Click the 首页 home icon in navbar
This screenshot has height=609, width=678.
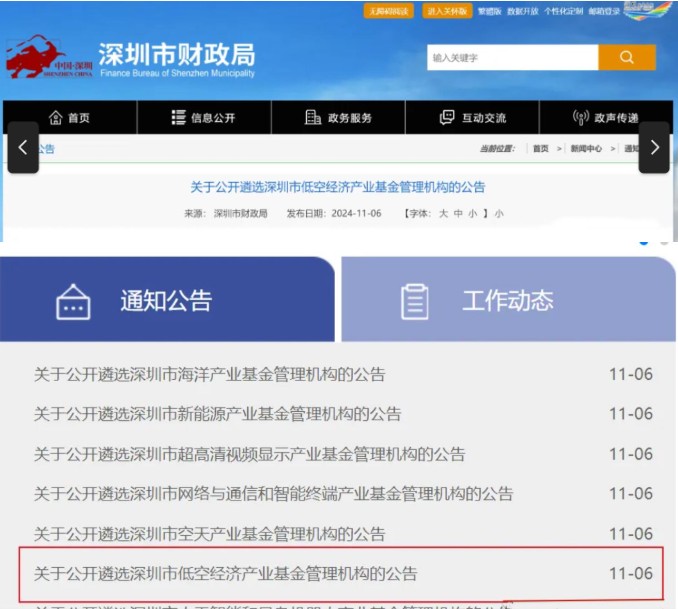pos(56,118)
